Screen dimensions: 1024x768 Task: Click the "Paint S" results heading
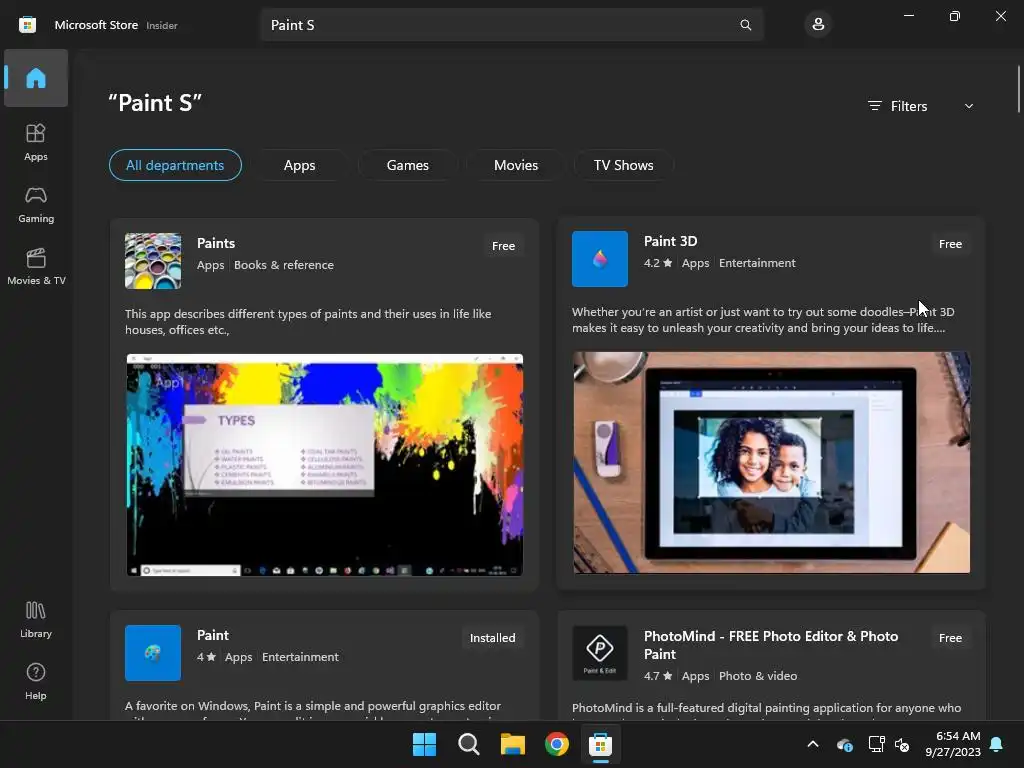click(155, 103)
